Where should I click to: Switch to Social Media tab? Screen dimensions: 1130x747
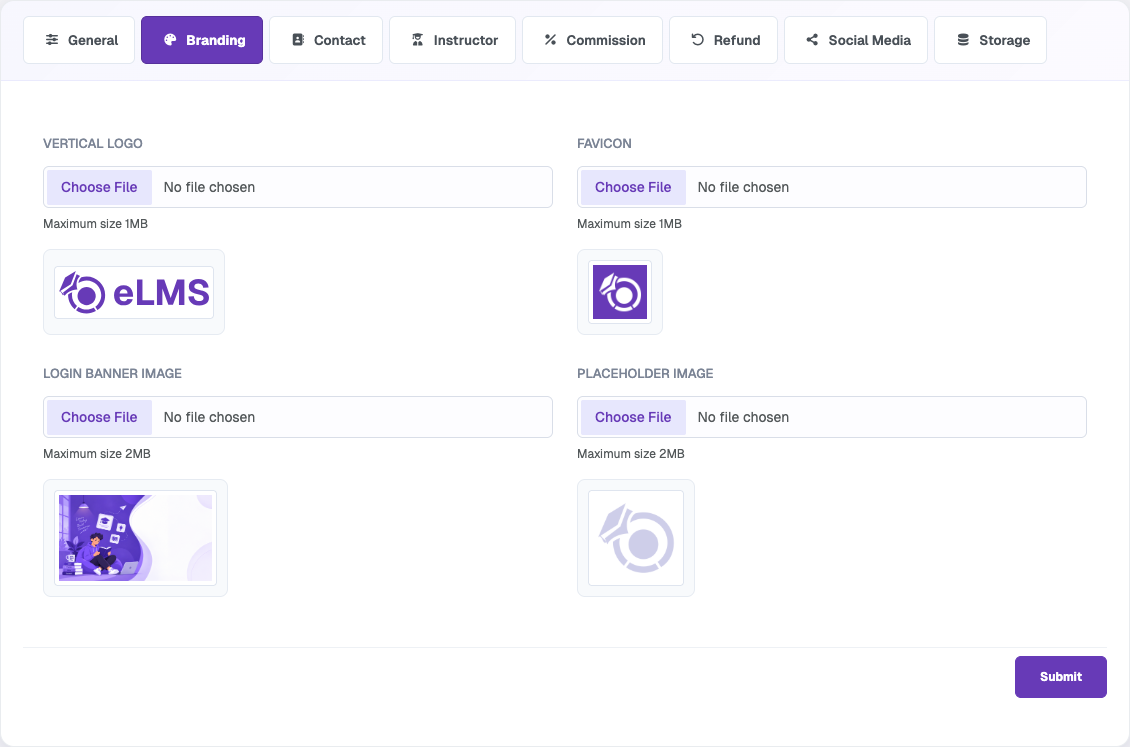point(856,40)
